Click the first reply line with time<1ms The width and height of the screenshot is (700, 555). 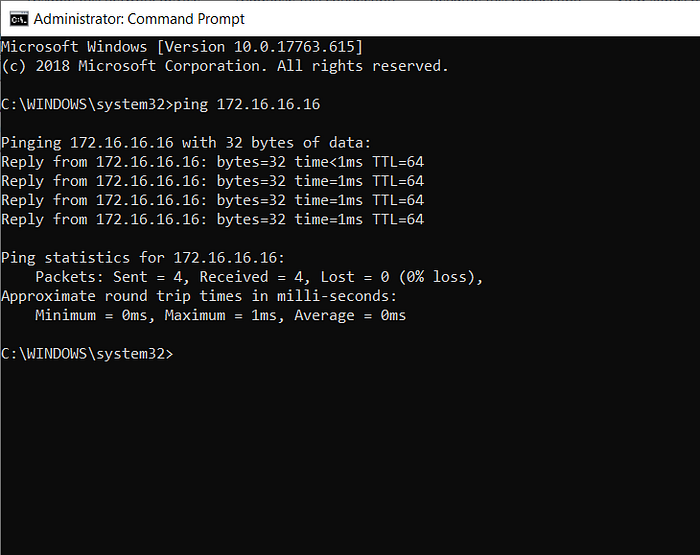point(212,162)
